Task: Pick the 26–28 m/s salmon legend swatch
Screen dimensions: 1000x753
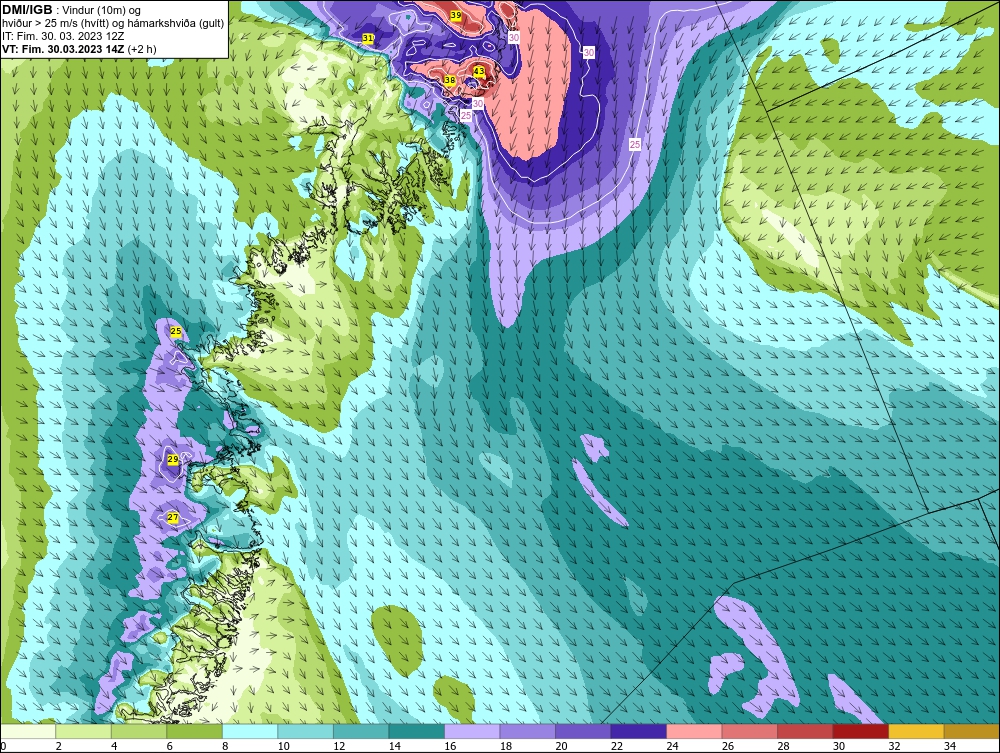Action: click(x=749, y=731)
